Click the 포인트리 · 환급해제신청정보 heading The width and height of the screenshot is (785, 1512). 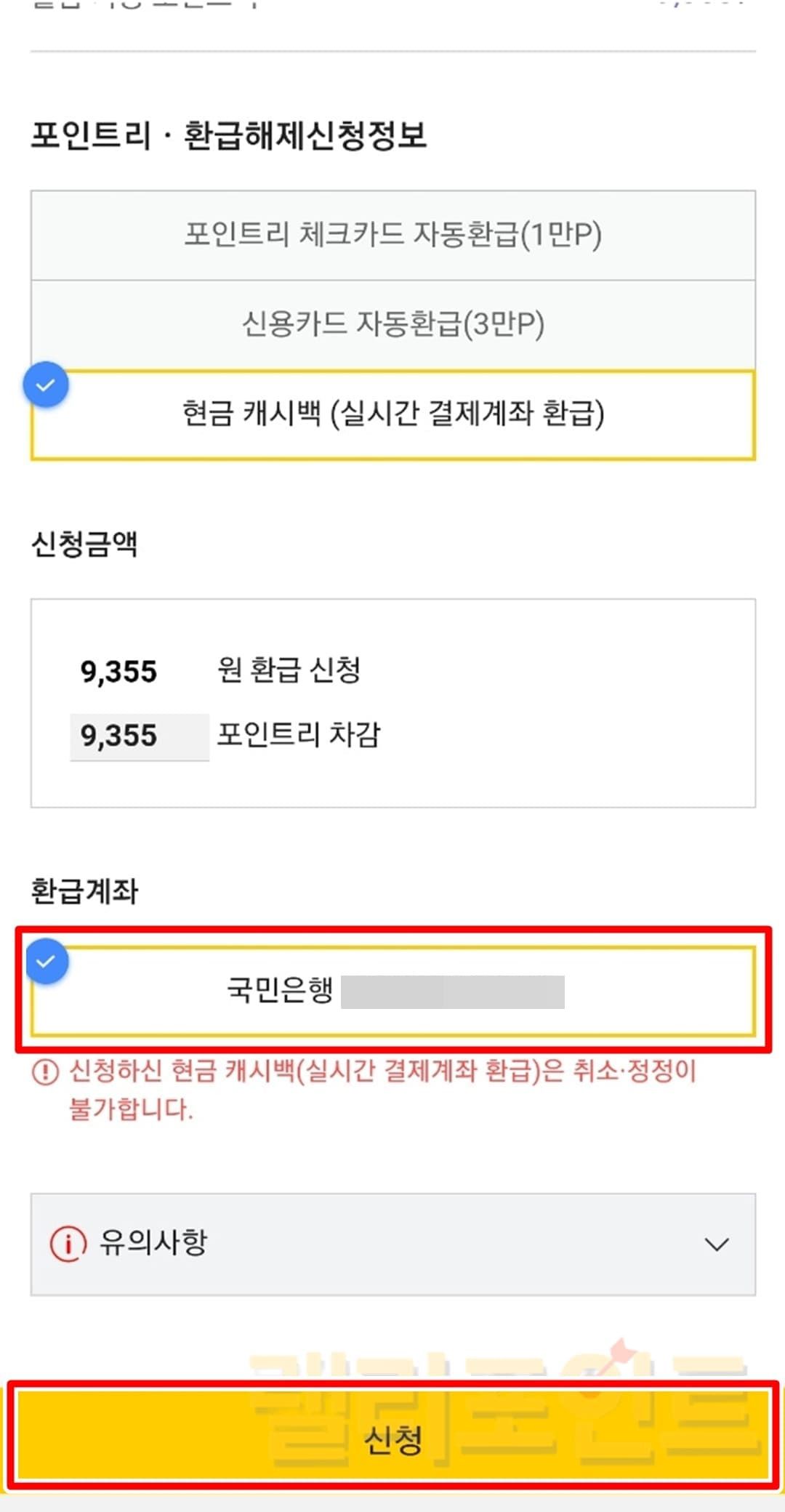(x=228, y=136)
